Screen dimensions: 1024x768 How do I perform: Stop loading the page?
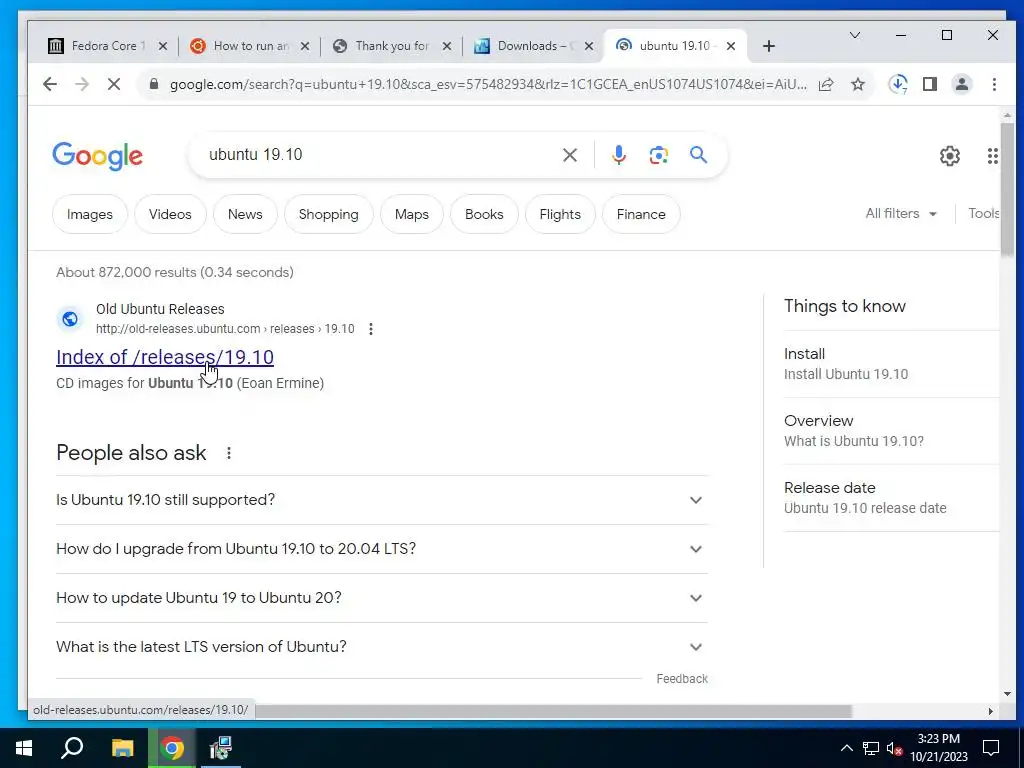click(114, 84)
